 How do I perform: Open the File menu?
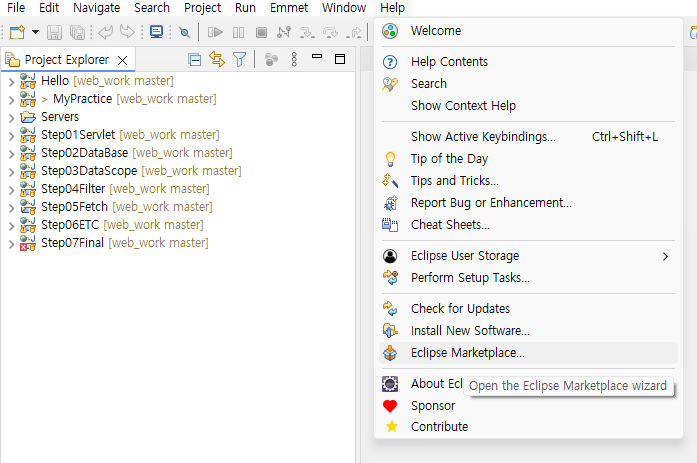pos(16,8)
